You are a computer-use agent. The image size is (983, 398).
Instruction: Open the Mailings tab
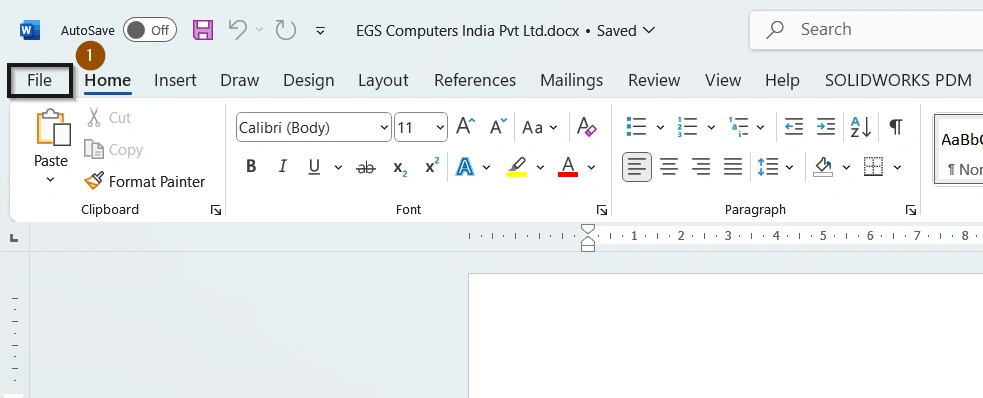(x=571, y=80)
